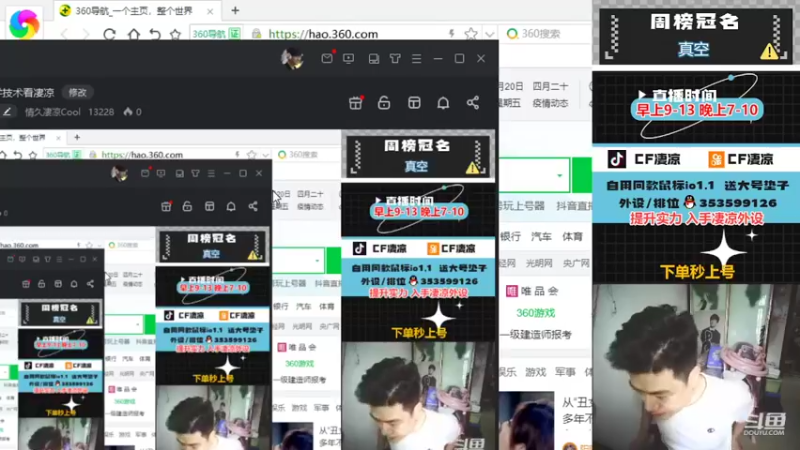
Task: Go to home page via outermost house icon
Action: (134, 34)
